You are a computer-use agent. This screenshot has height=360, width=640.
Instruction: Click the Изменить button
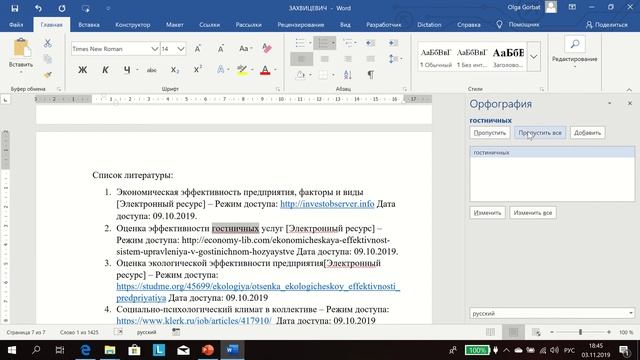coord(487,213)
